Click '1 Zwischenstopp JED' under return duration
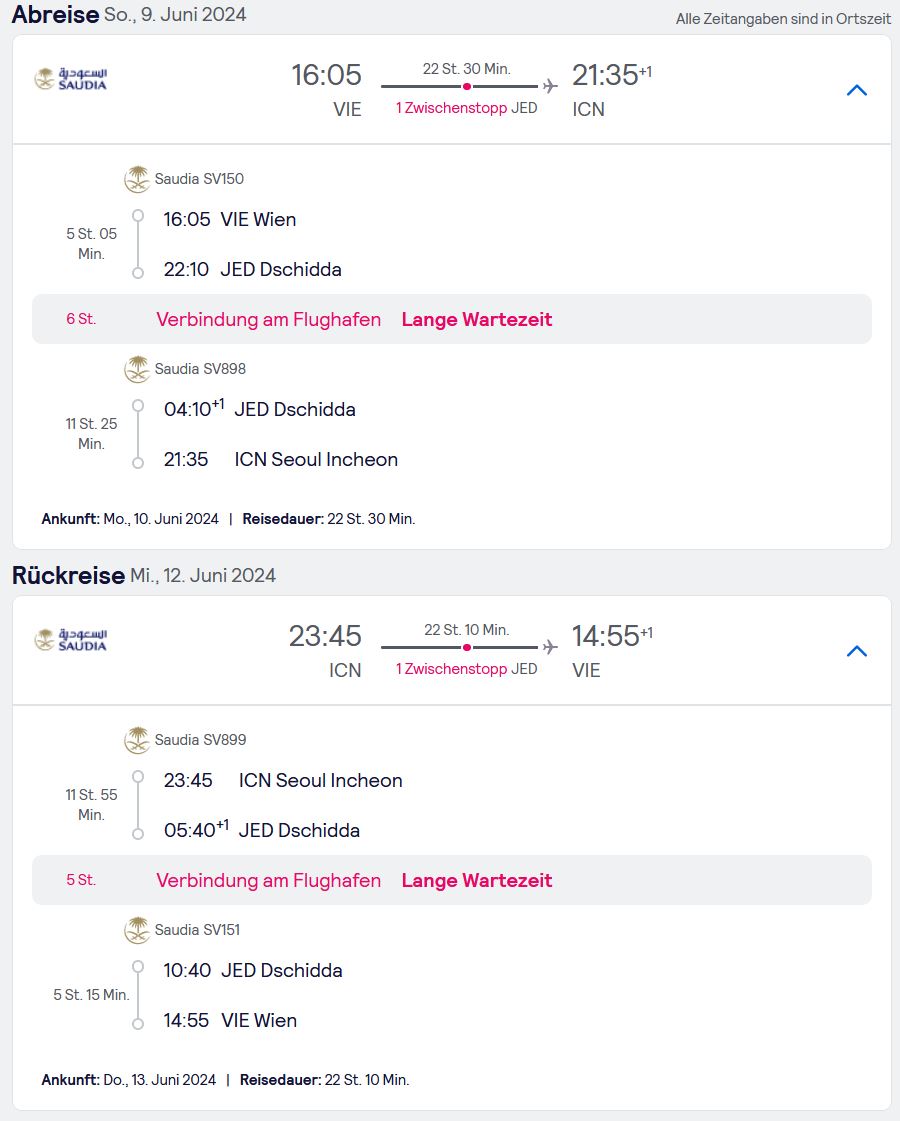Viewport: 900px width, 1121px height. tap(467, 669)
